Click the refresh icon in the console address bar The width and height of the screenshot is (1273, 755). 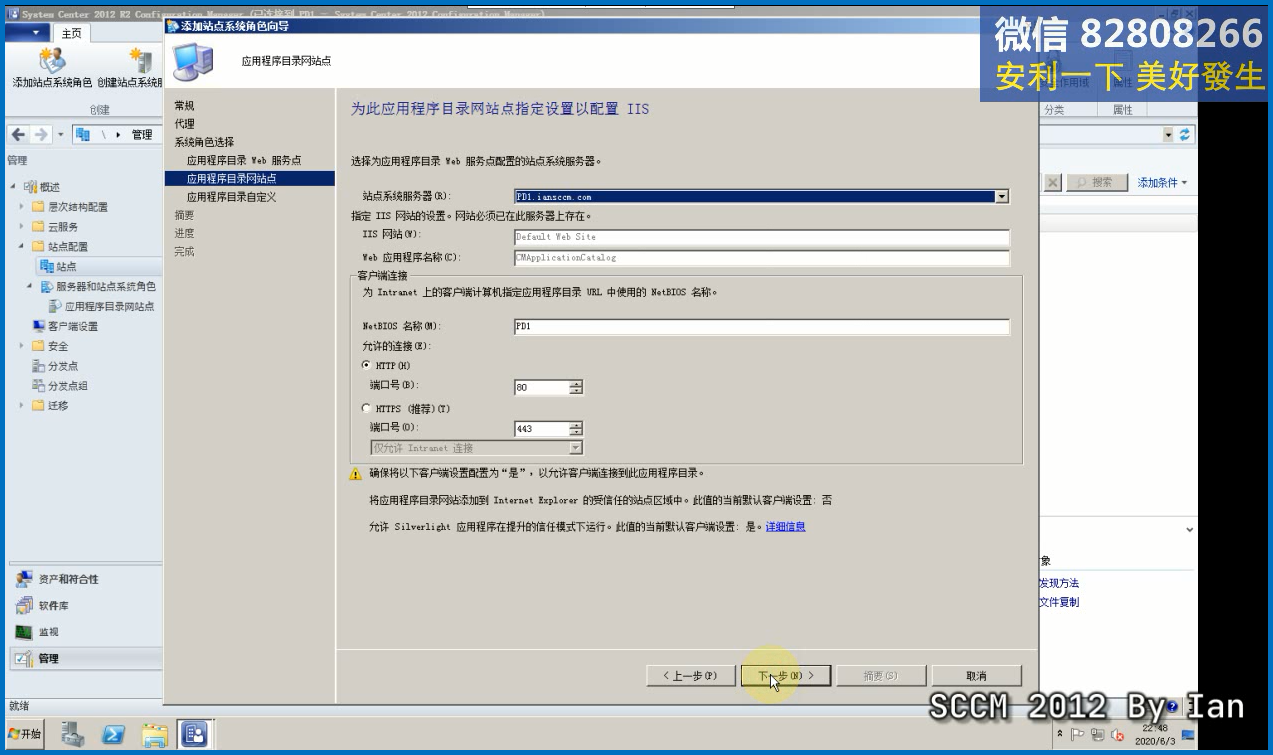click(x=1186, y=134)
